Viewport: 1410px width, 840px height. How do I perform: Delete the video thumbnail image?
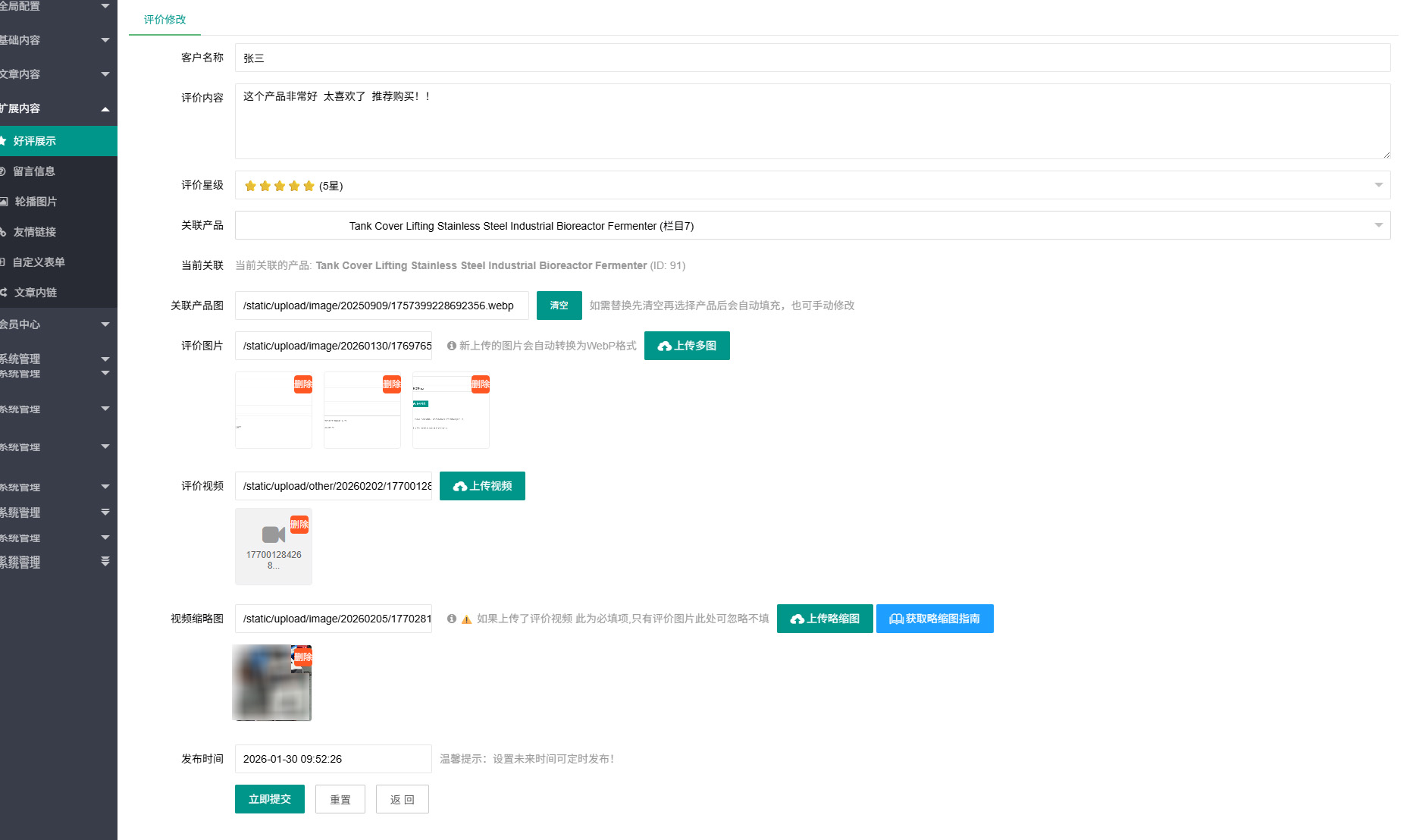(302, 657)
